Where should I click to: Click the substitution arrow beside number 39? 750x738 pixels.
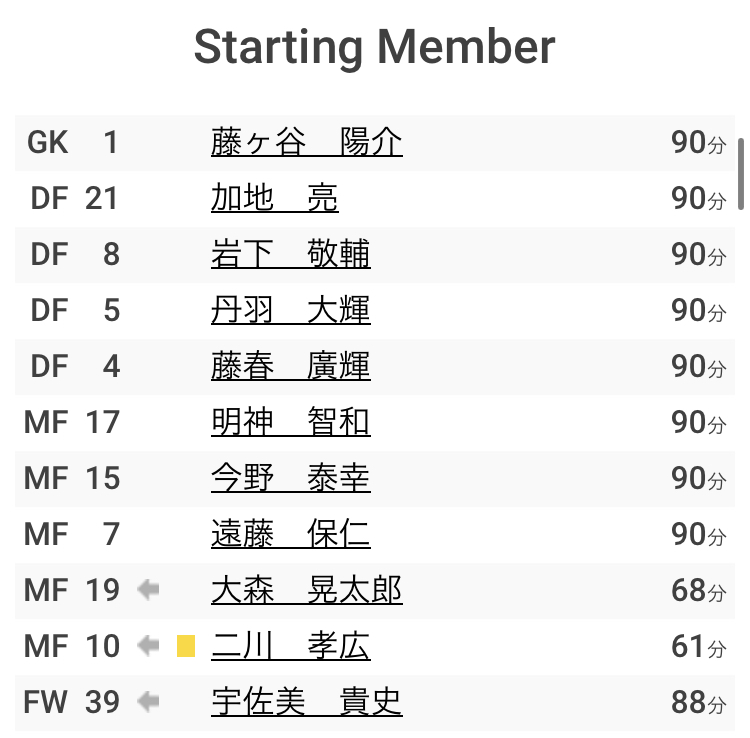point(148,702)
